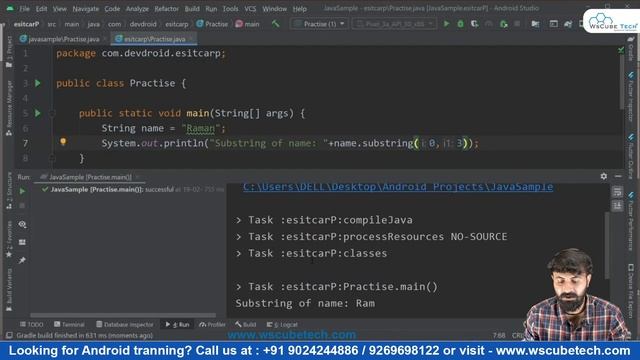Click the Practise class breadcrumb

[x=212, y=24]
